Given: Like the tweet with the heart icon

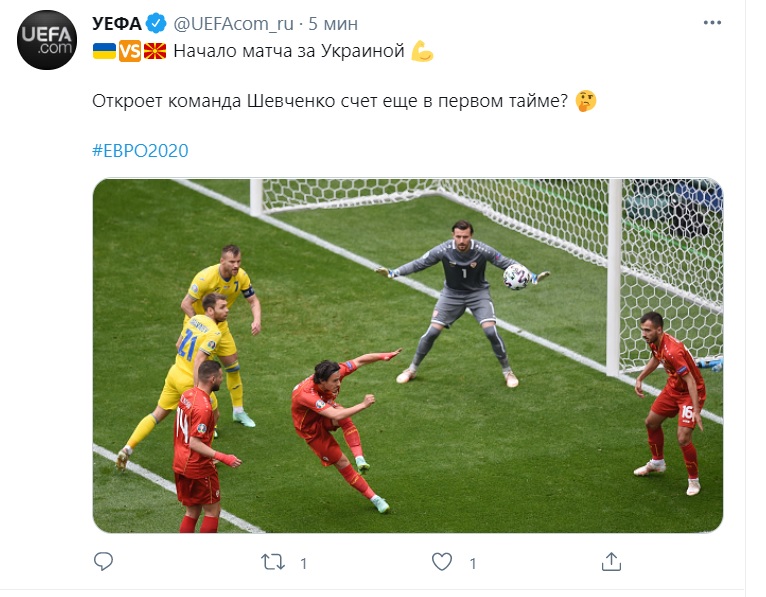Looking at the screenshot, I should 442,562.
